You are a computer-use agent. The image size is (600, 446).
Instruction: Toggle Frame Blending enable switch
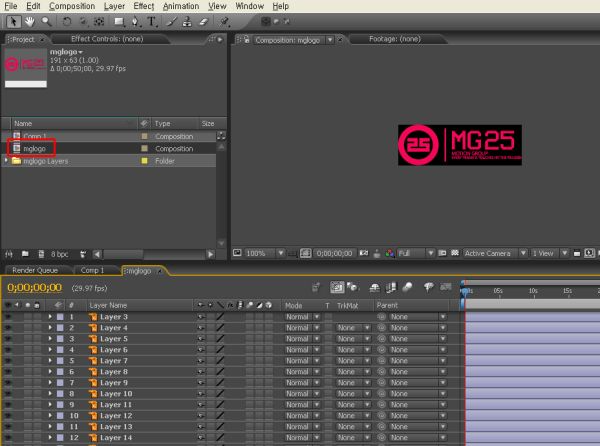pyautogui.click(x=391, y=287)
